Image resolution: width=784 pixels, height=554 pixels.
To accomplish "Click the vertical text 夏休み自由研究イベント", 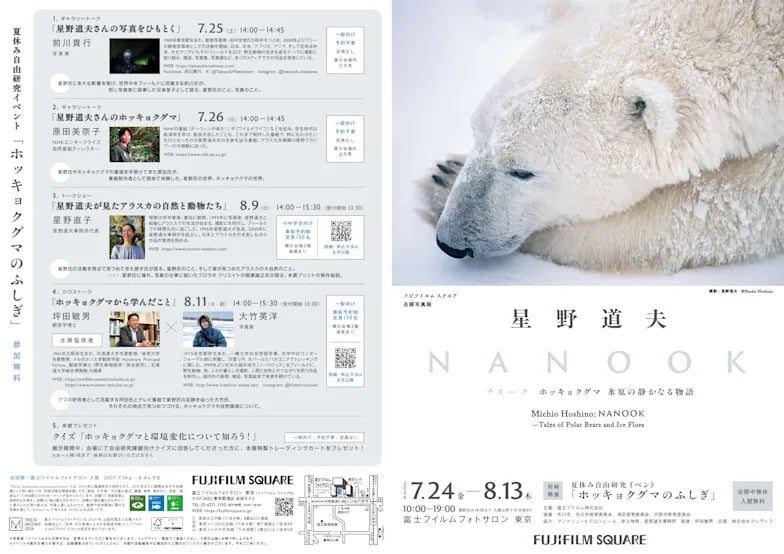I will click(16, 79).
